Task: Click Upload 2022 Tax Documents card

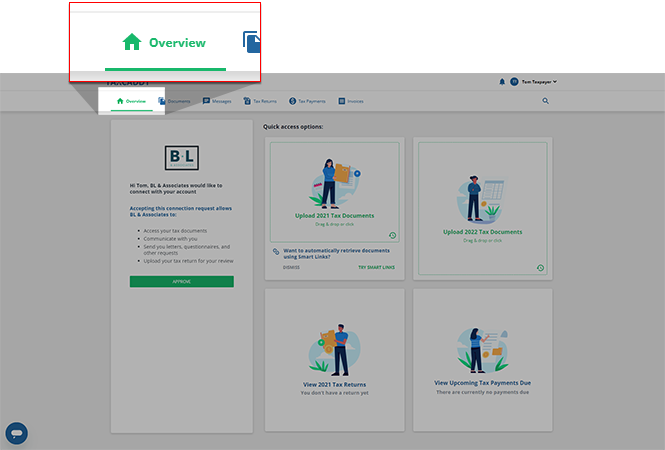Action: tap(483, 208)
